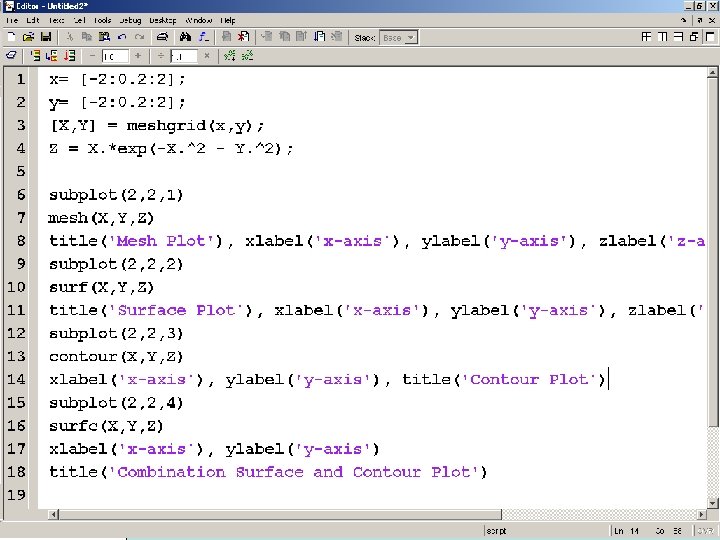Save the script with the floppy disk icon
Screen dimensions: 720x540
46,37
